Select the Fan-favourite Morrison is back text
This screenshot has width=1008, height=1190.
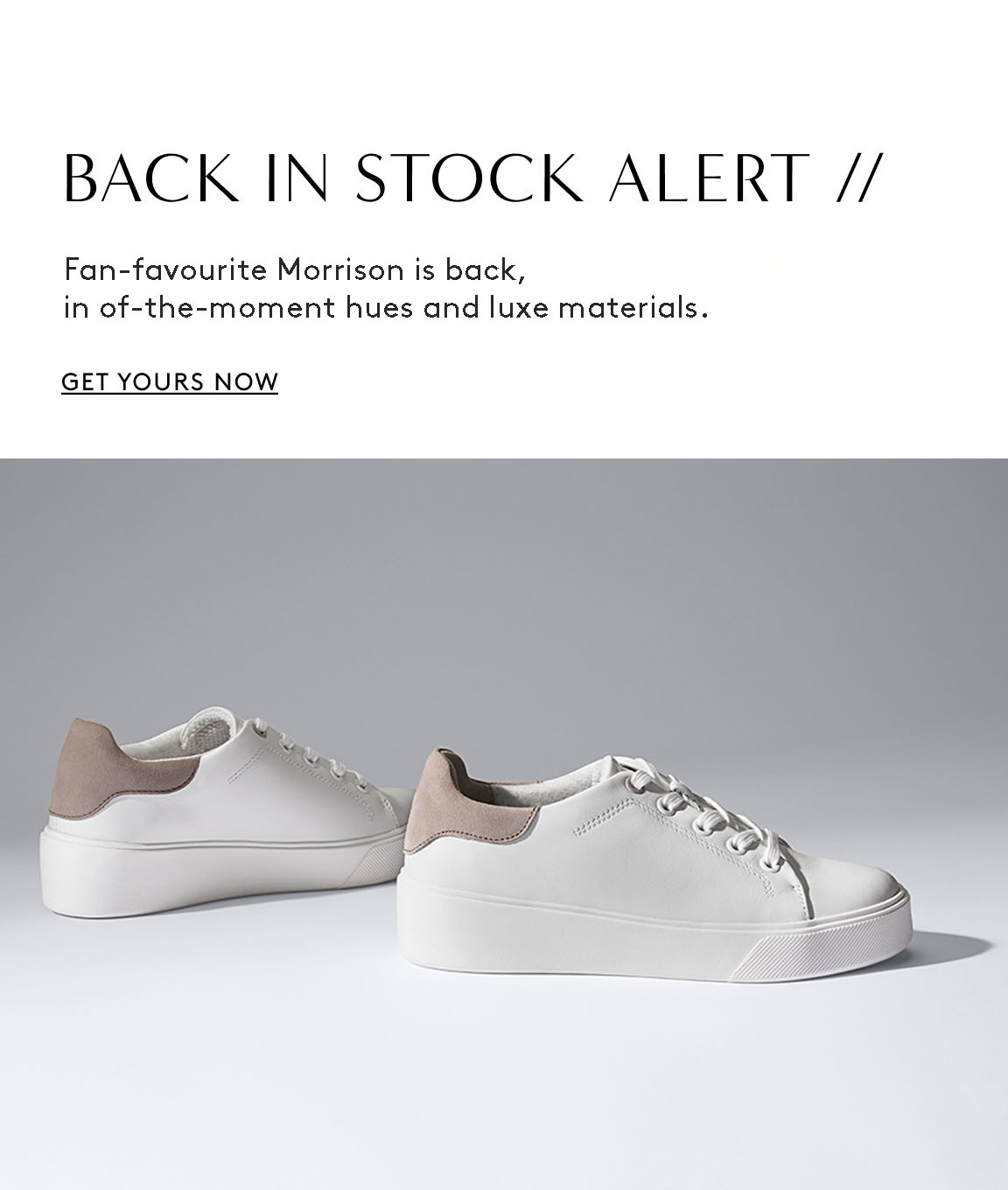(294, 269)
